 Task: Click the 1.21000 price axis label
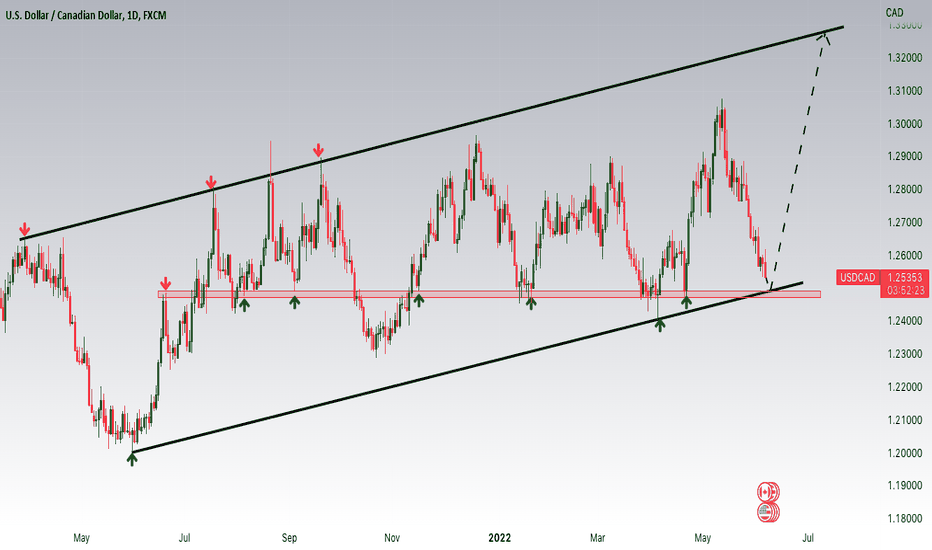tap(905, 420)
